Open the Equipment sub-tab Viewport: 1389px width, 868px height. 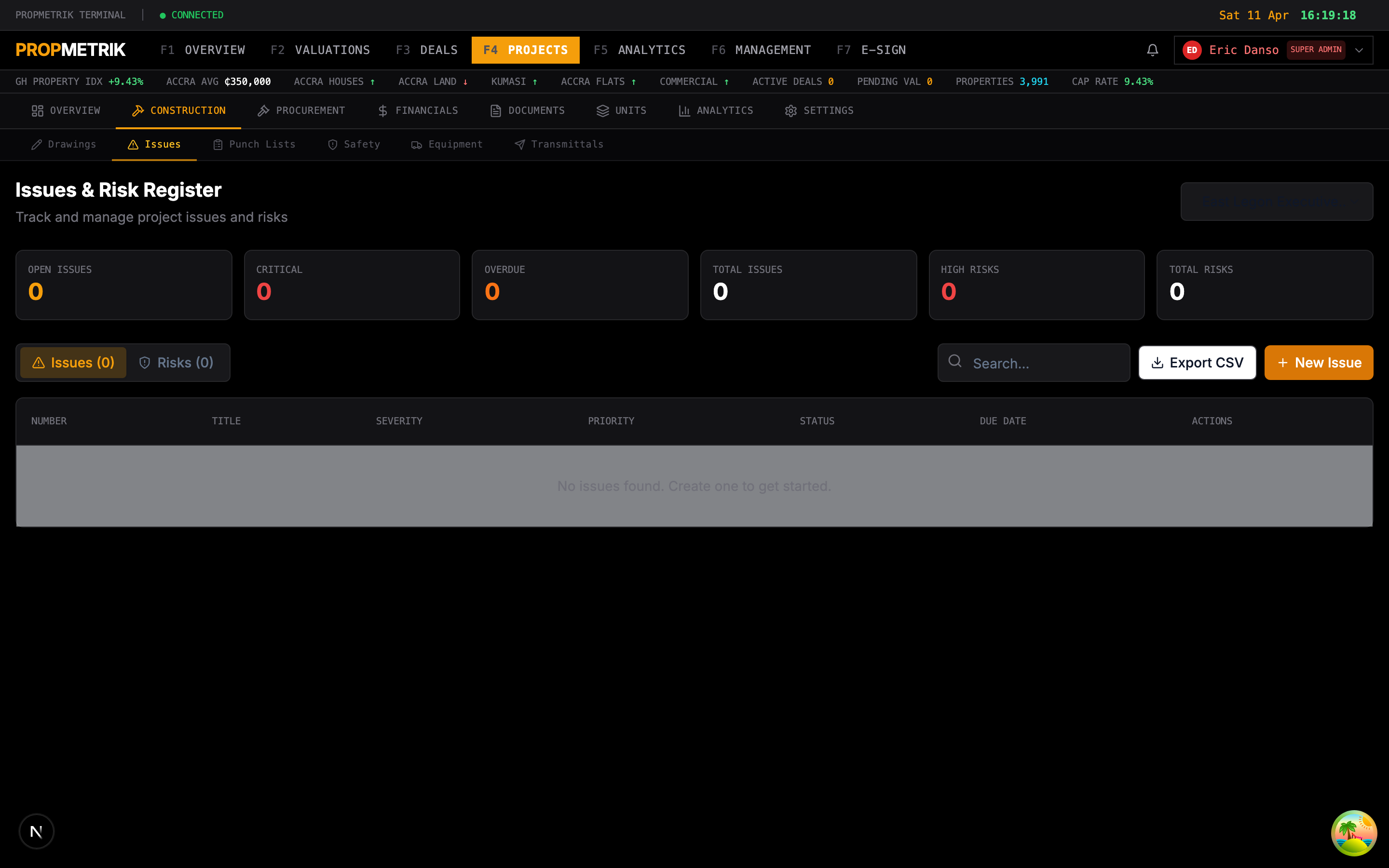tap(447, 144)
